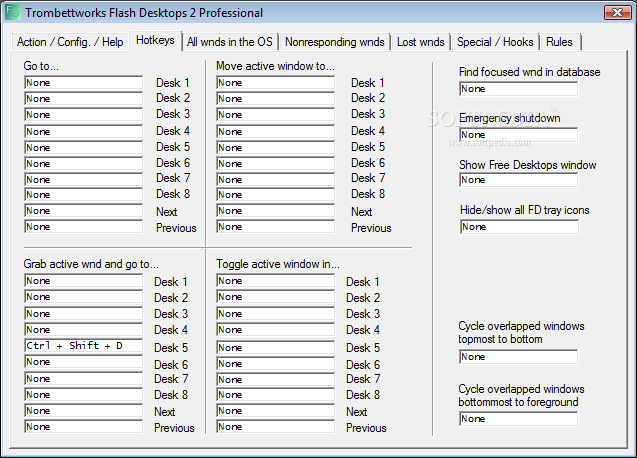The width and height of the screenshot is (637, 458).
Task: Click the Ctrl + Shift + D hotkey field
Action: pyautogui.click(x=84, y=345)
